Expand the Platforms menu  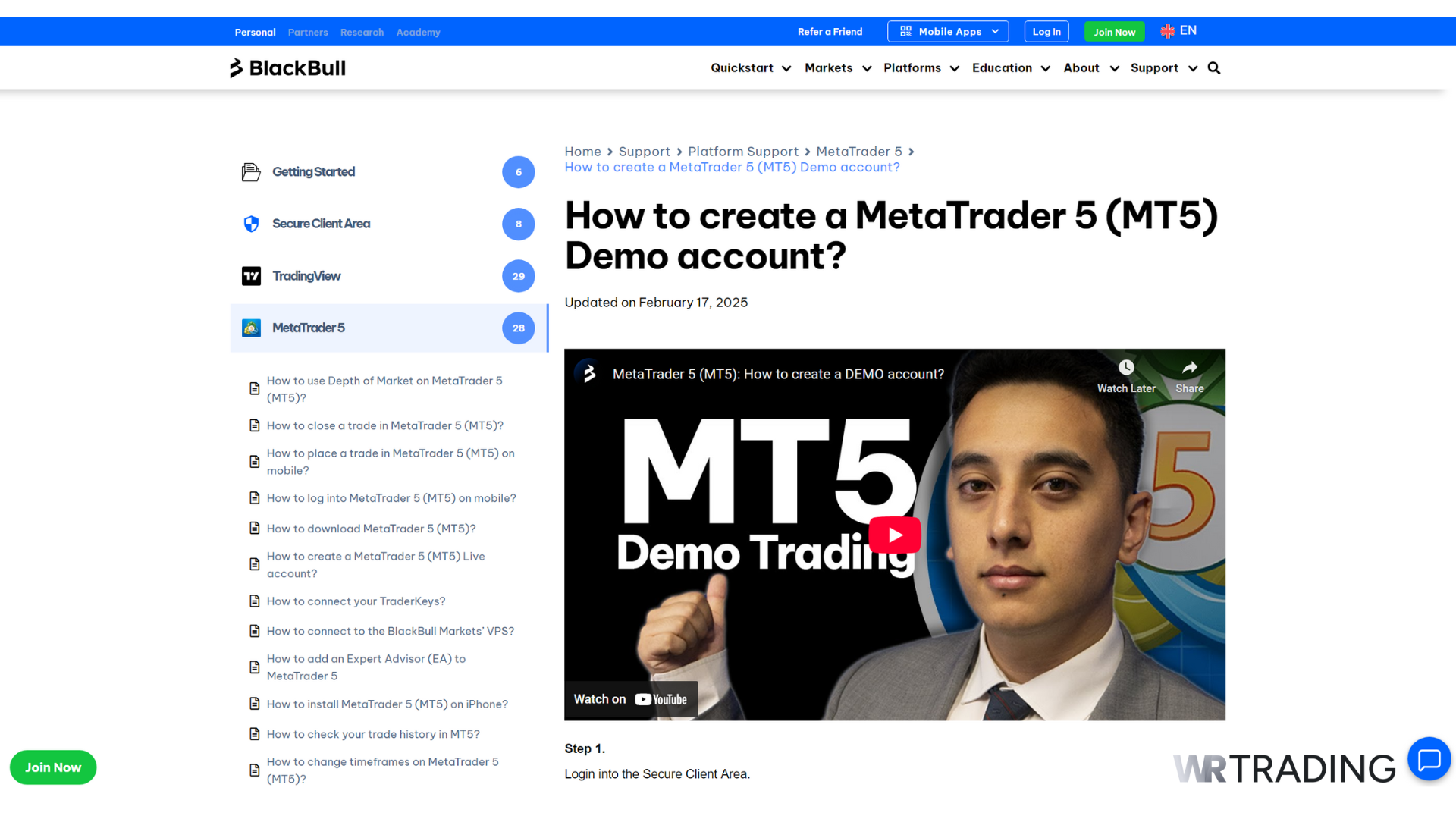click(921, 68)
